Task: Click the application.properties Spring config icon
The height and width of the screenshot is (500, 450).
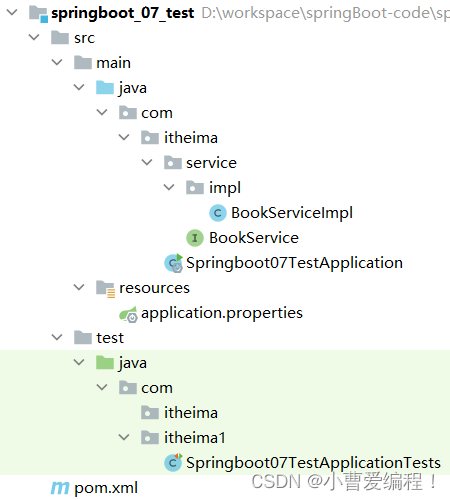Action: (x=128, y=314)
